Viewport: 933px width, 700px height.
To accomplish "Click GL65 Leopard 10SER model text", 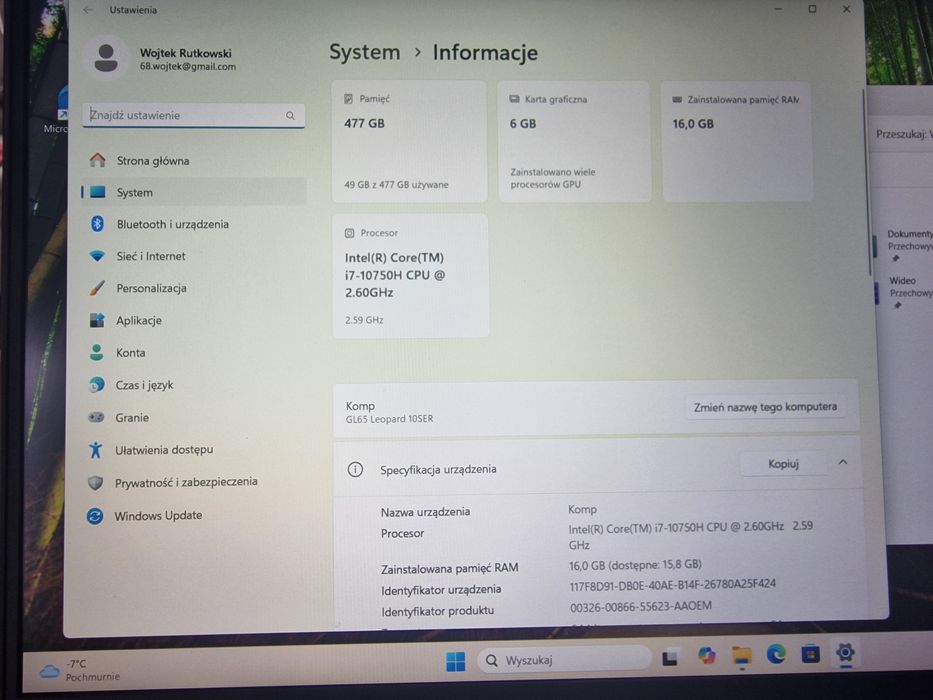I will click(389, 419).
